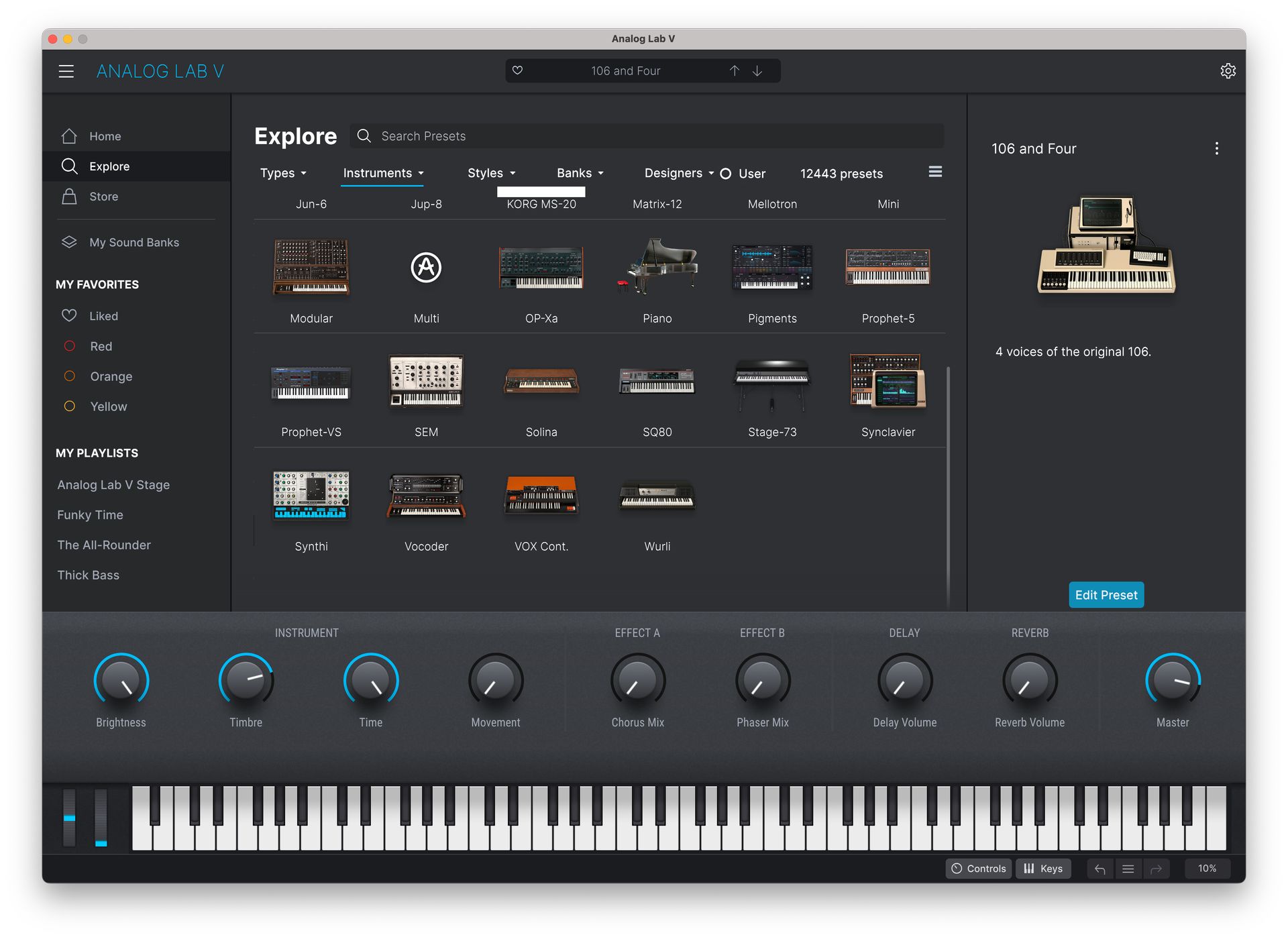Open Funky Time playlist
1288x939 pixels.
(90, 515)
